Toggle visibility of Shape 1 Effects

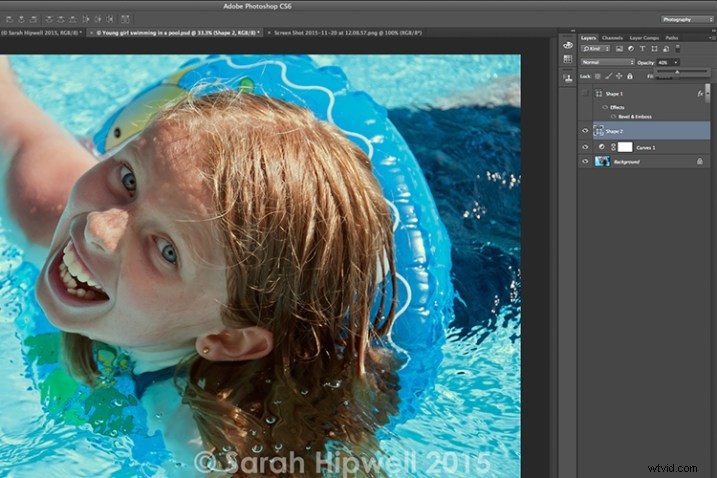coord(605,107)
